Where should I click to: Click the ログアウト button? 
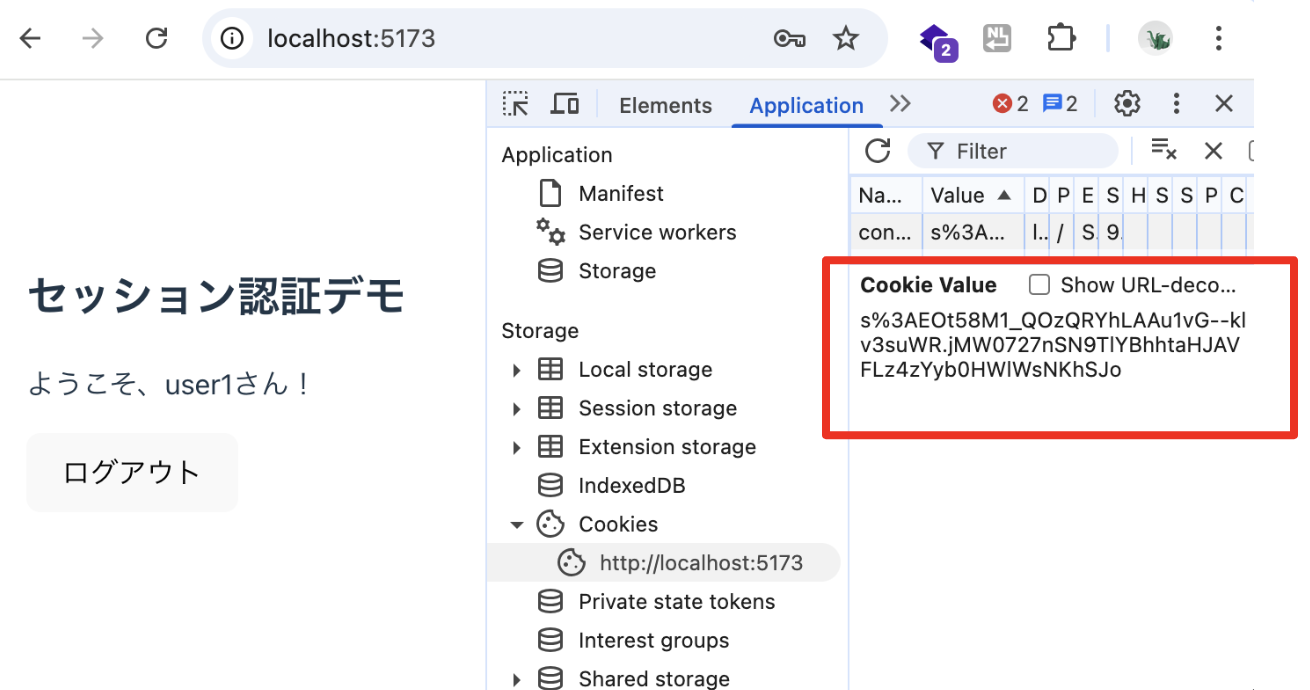(x=131, y=471)
